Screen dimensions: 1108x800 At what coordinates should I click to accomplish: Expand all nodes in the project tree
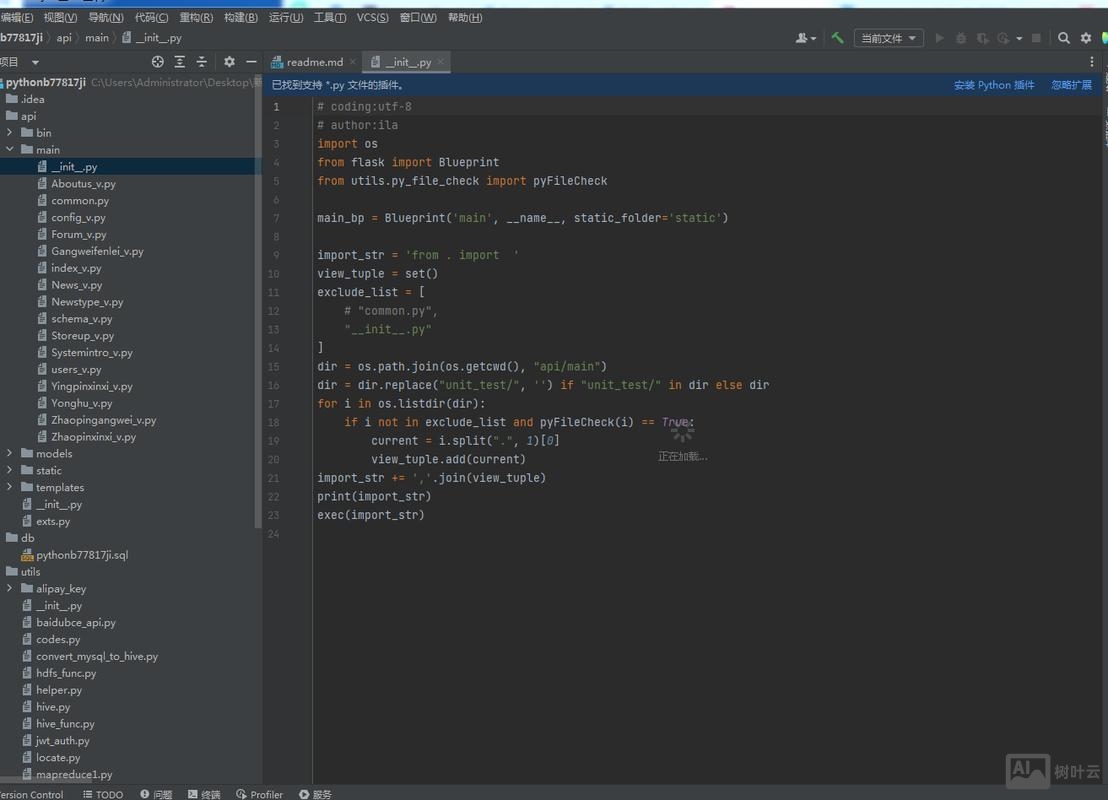(x=179, y=61)
